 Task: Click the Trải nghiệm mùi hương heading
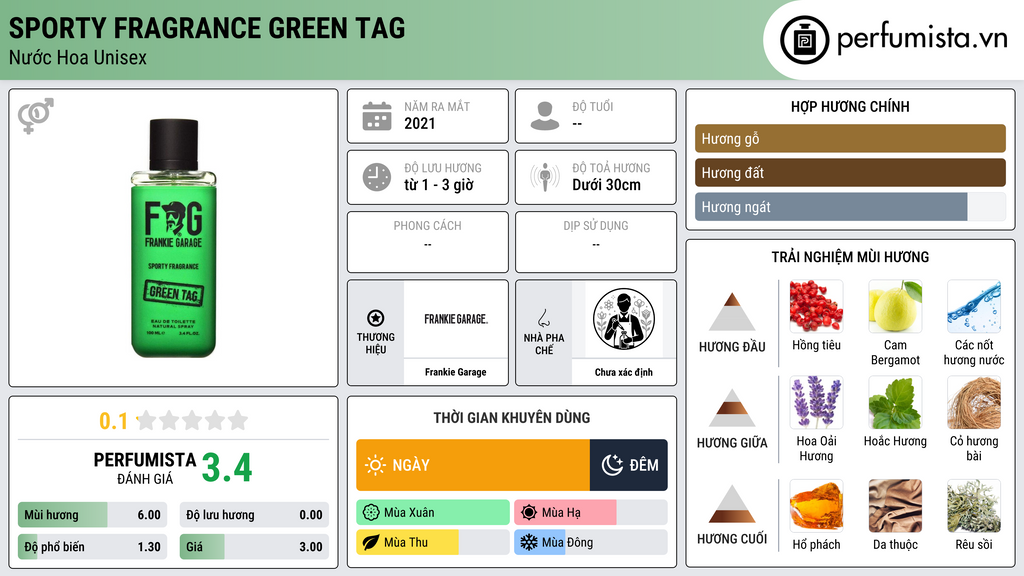pyautogui.click(x=850, y=257)
